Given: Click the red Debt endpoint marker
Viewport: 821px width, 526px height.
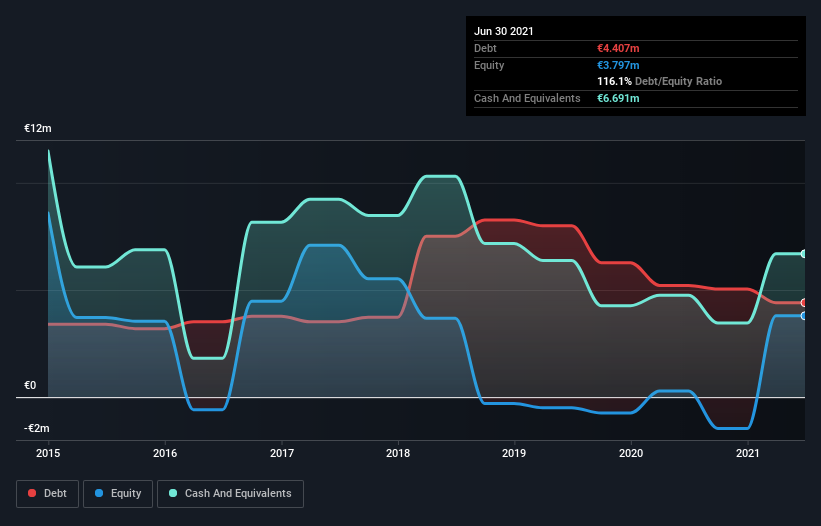Looking at the screenshot, I should [x=804, y=303].
